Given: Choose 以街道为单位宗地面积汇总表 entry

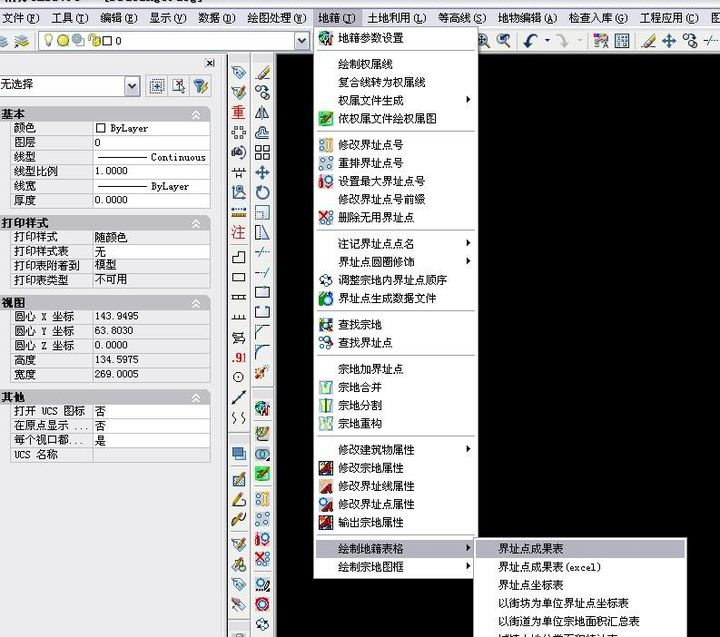Looking at the screenshot, I should click(x=580, y=621).
